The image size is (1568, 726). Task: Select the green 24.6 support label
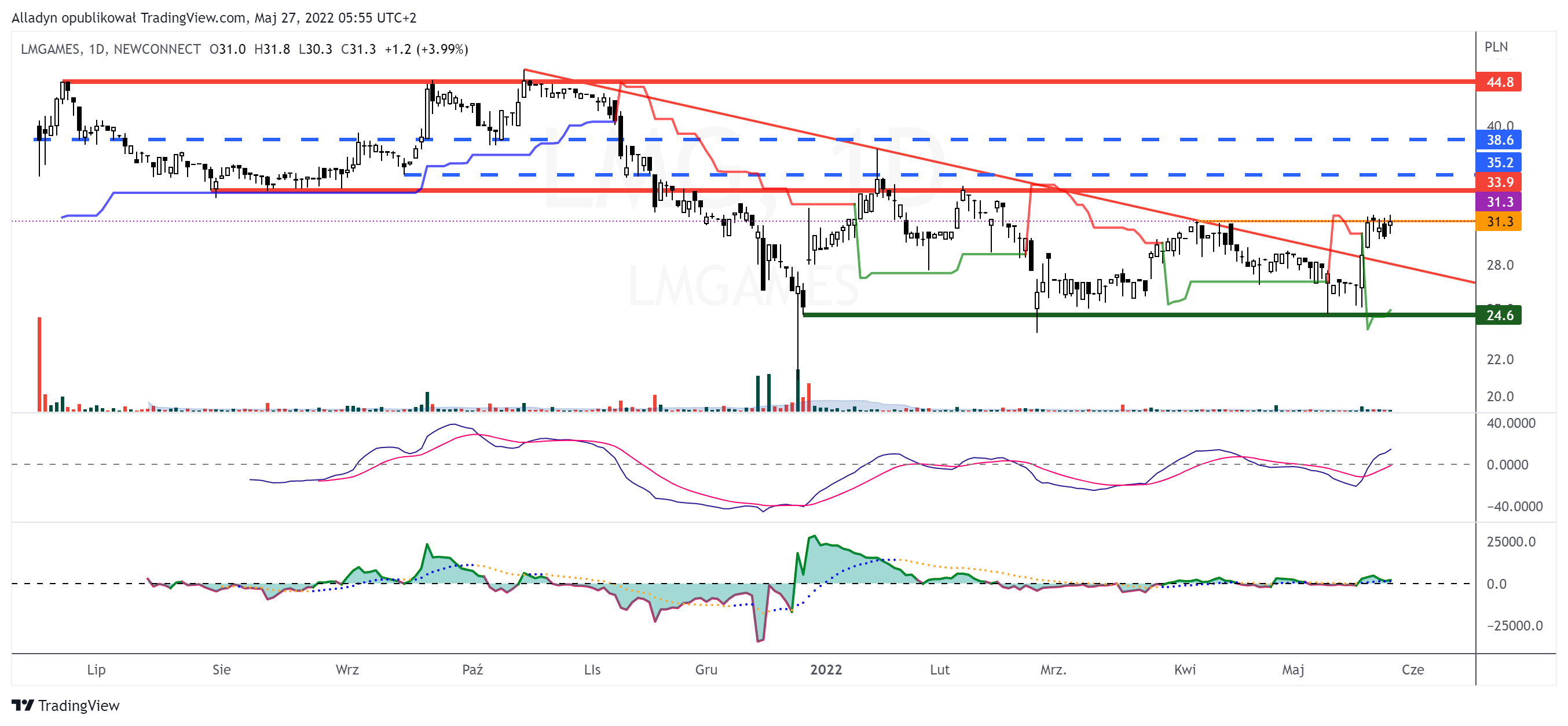[x=1499, y=315]
